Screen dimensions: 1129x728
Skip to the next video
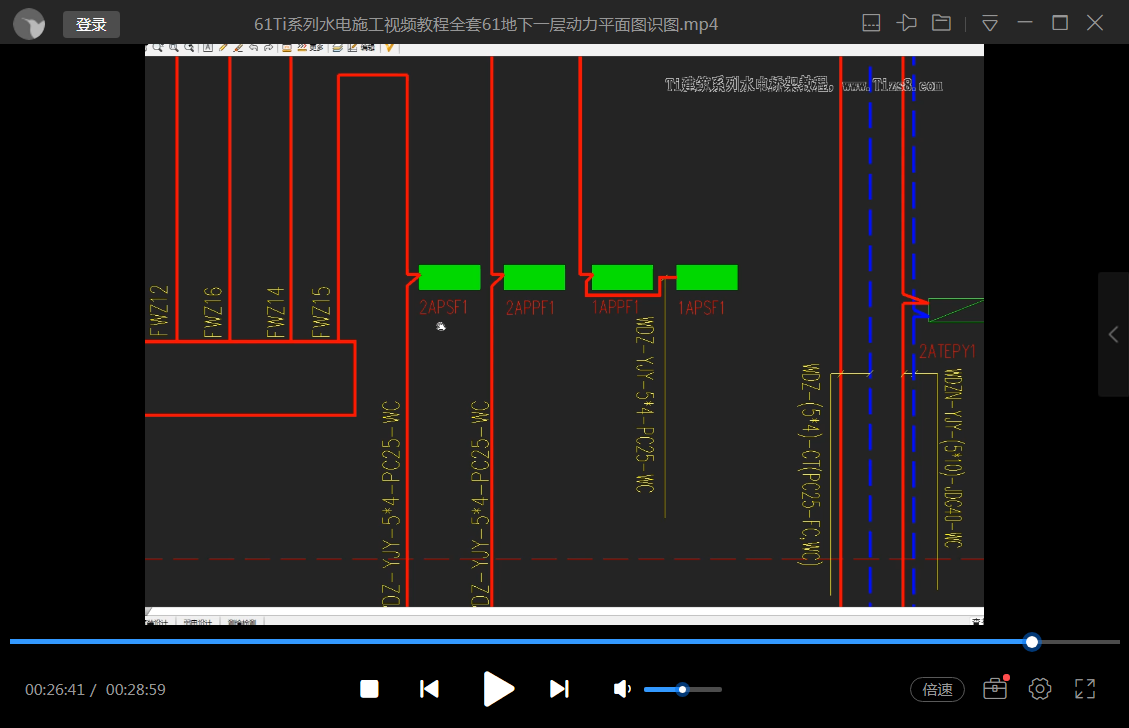point(559,689)
